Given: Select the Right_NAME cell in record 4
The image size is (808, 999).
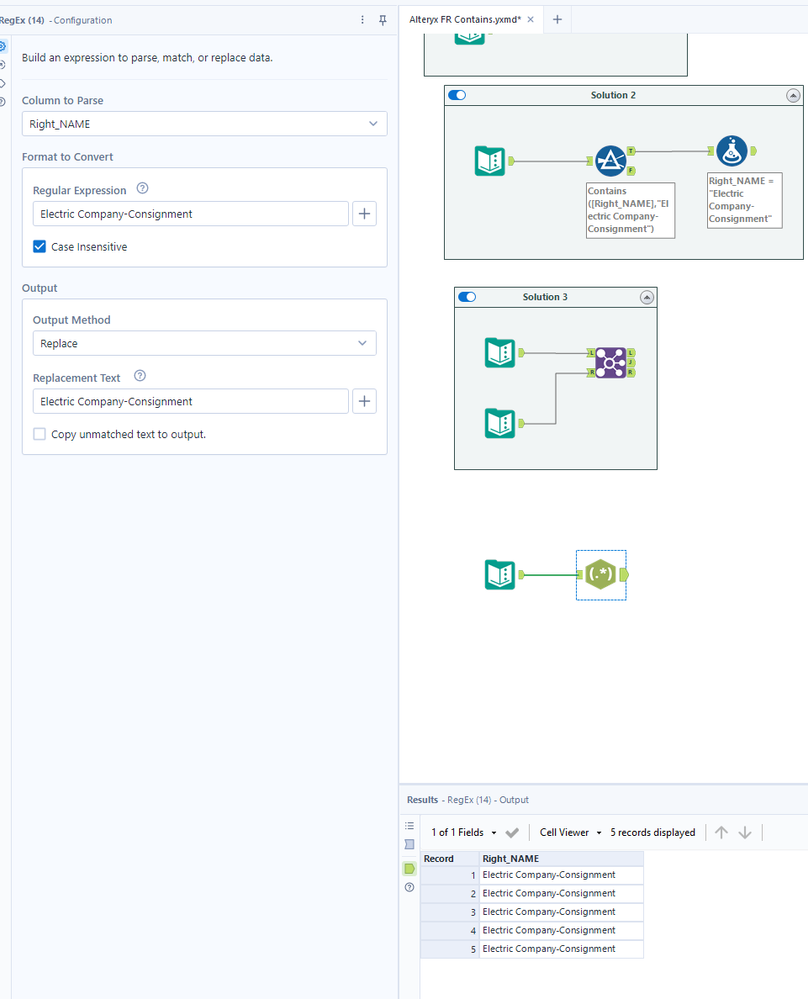Looking at the screenshot, I should pos(561,931).
